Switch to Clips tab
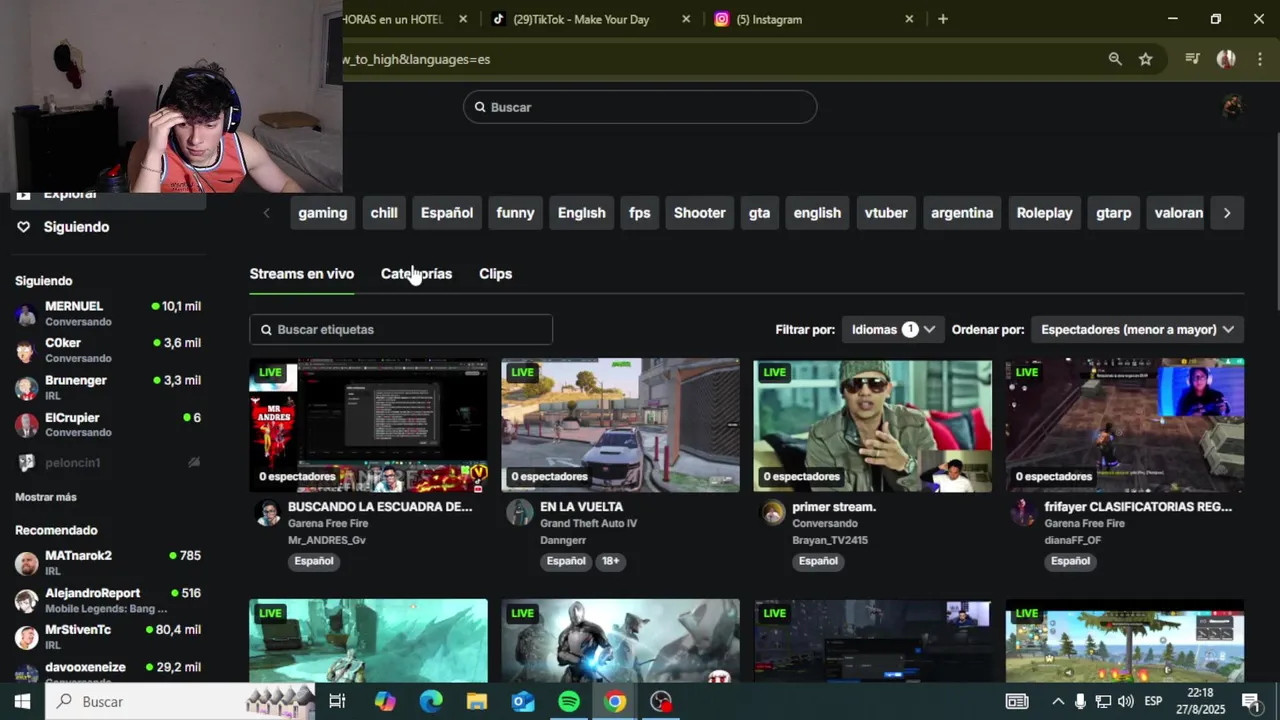The width and height of the screenshot is (1280, 720). pos(495,274)
